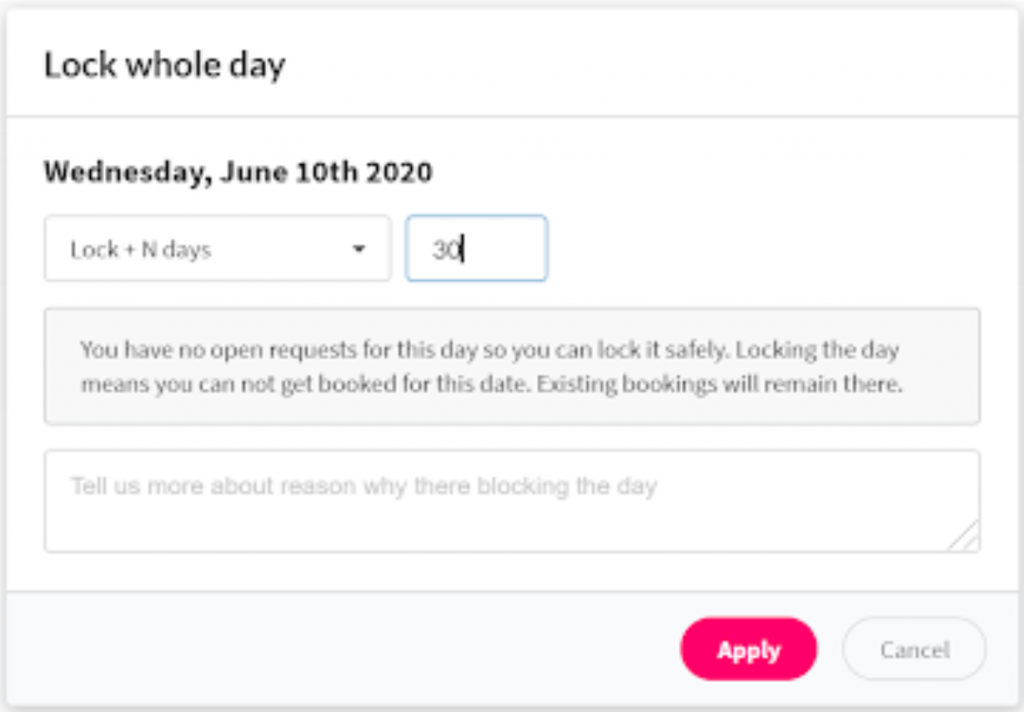Click the empty space right of the days field
Image resolution: width=1024 pixels, height=712 pixels.
click(x=760, y=249)
